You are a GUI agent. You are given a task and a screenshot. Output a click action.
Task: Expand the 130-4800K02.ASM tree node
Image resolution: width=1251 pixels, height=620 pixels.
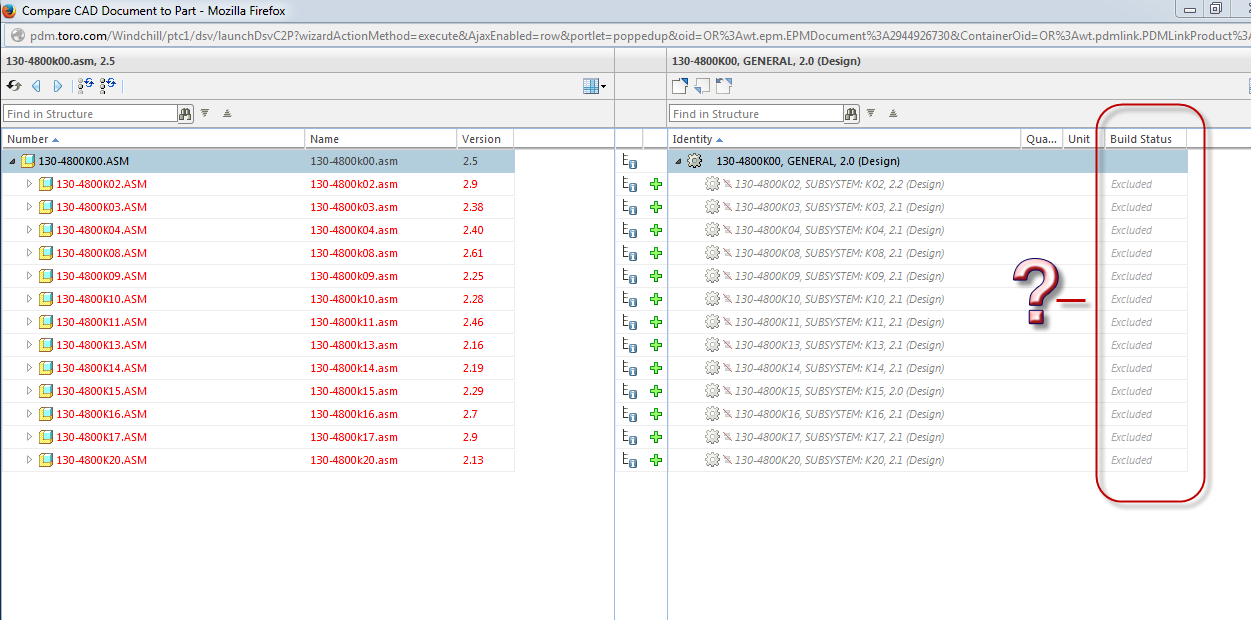click(29, 184)
